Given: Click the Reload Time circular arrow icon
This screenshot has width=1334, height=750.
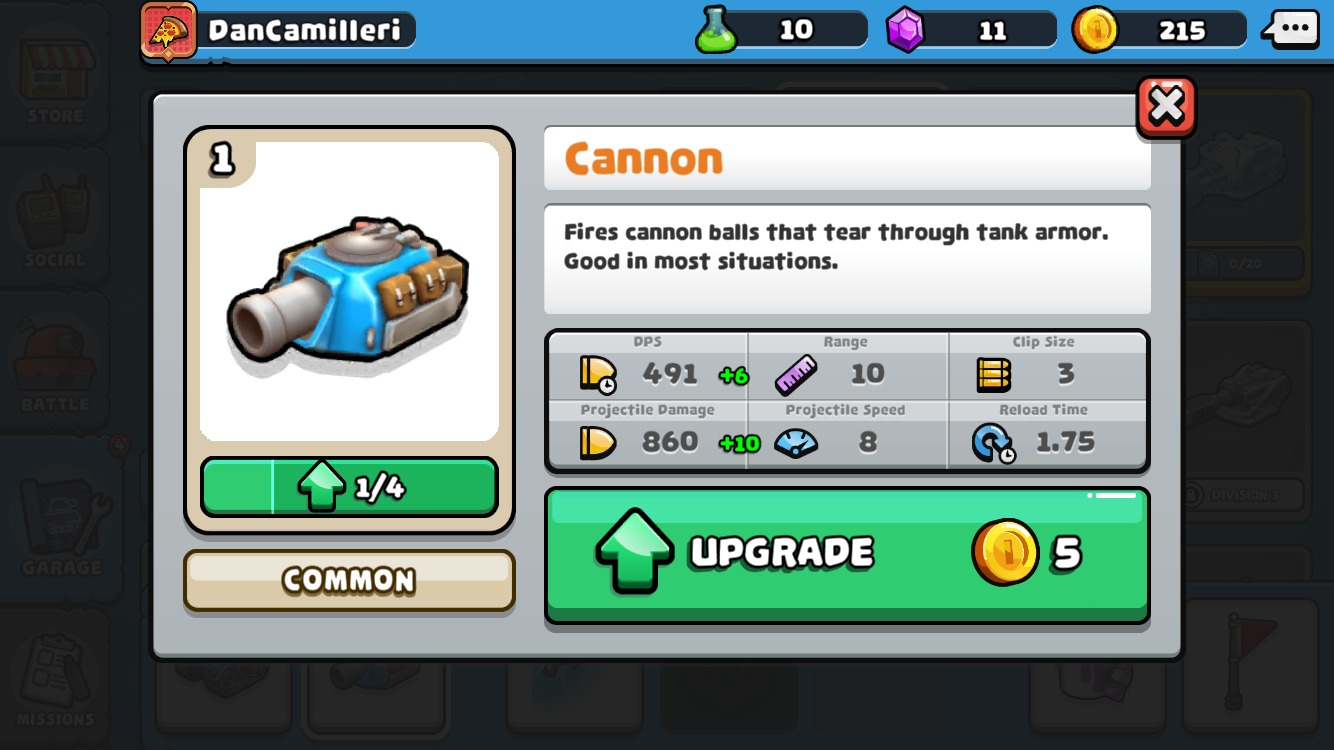Looking at the screenshot, I should 993,443.
